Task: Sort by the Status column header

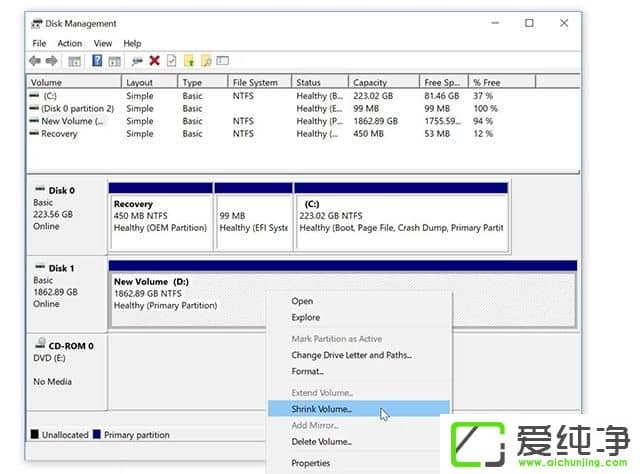Action: click(x=320, y=82)
